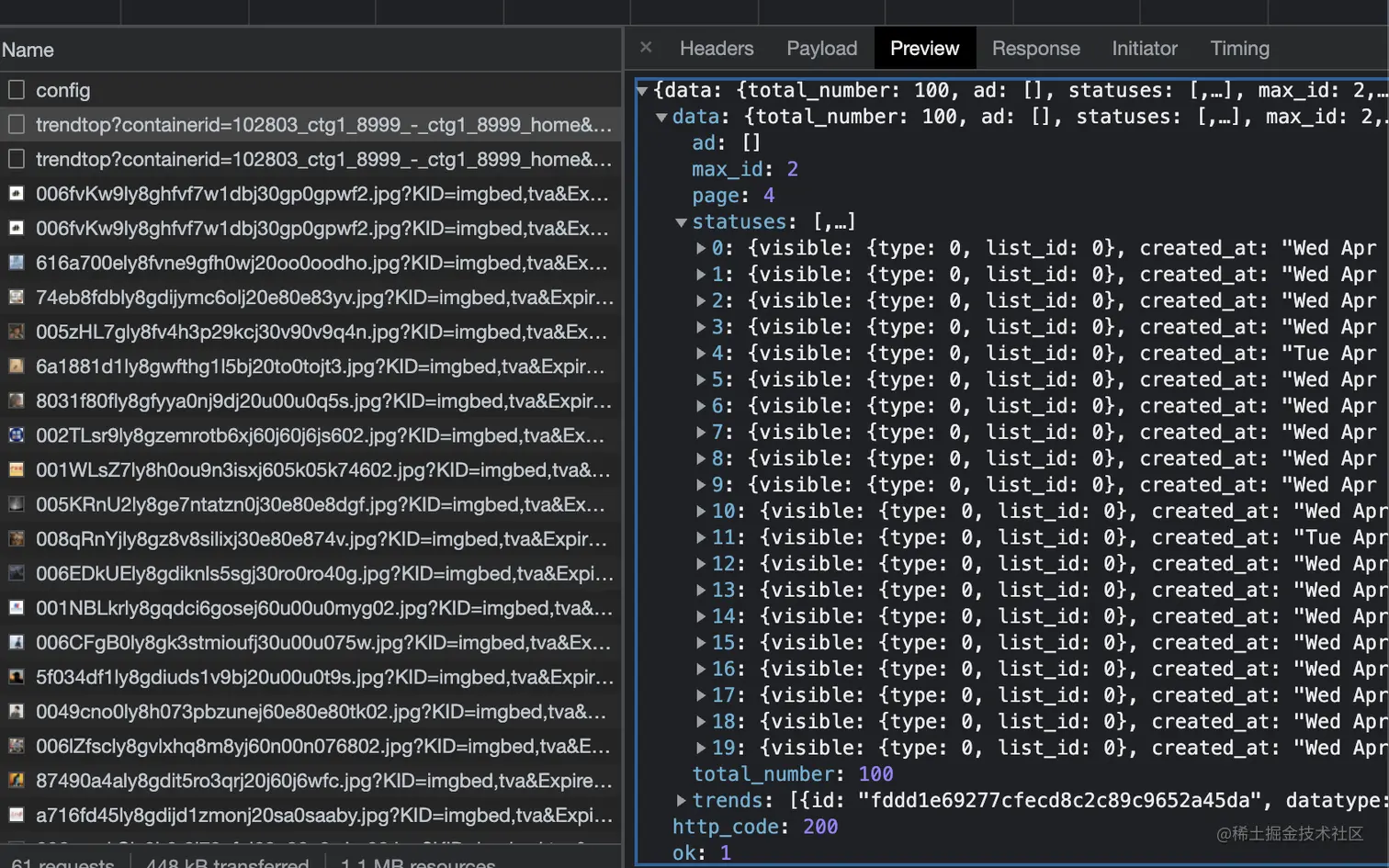Open the Payload tab
The width and height of the screenshot is (1389, 868).
pyautogui.click(x=822, y=49)
